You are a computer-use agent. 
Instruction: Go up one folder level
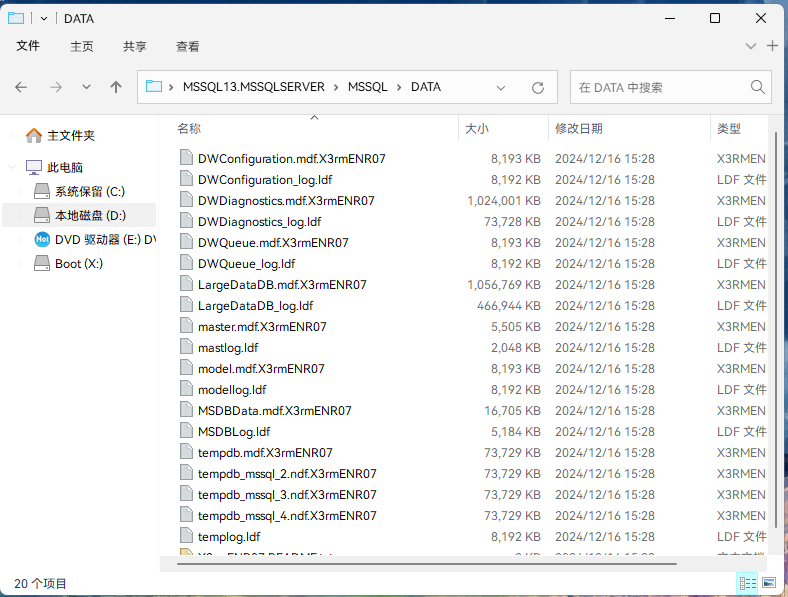[116, 87]
